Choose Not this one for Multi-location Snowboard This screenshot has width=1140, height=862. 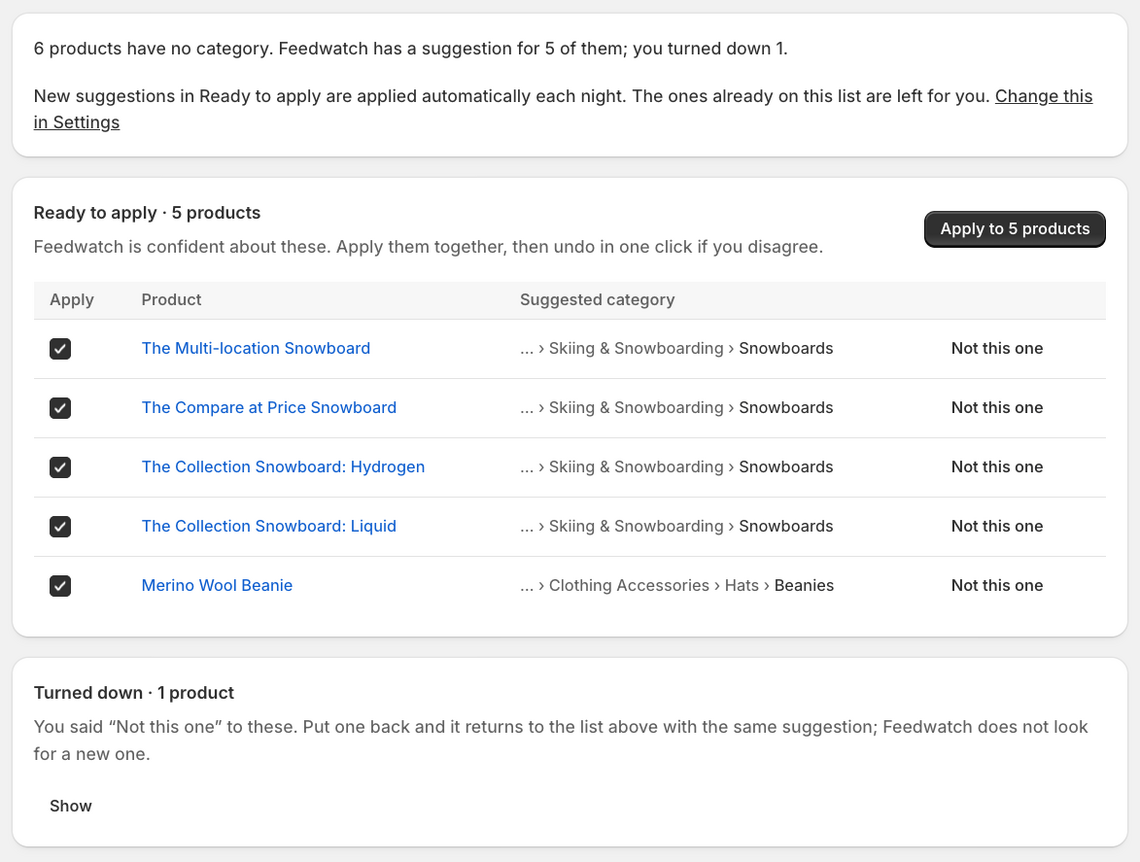[x=997, y=348]
